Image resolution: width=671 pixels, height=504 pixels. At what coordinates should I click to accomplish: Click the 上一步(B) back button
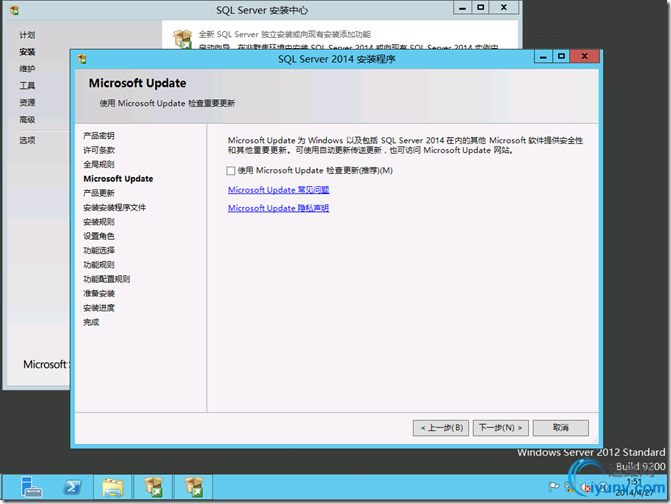tap(441, 427)
